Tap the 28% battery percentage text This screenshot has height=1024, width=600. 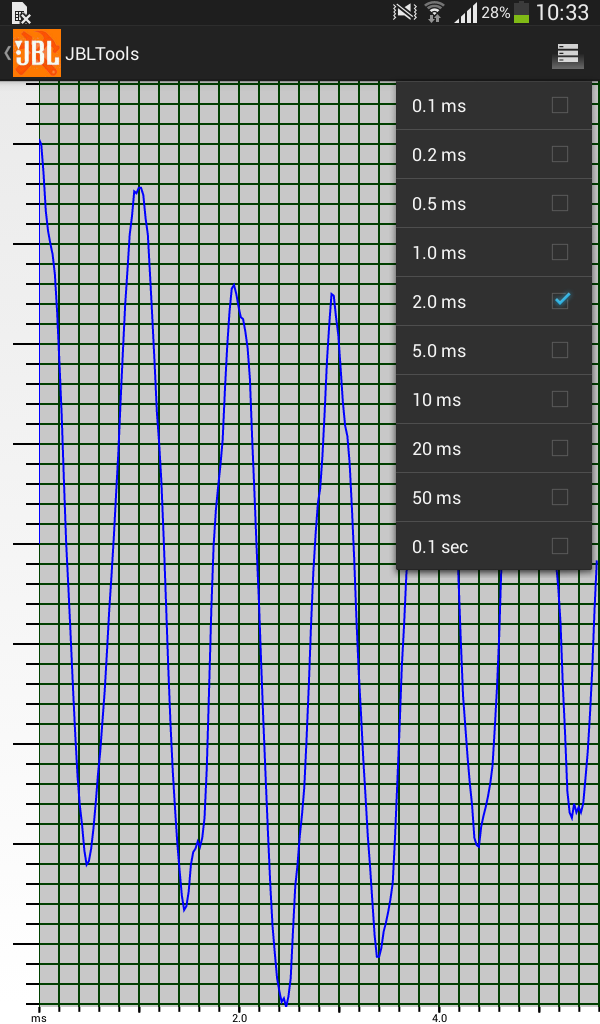tap(496, 12)
